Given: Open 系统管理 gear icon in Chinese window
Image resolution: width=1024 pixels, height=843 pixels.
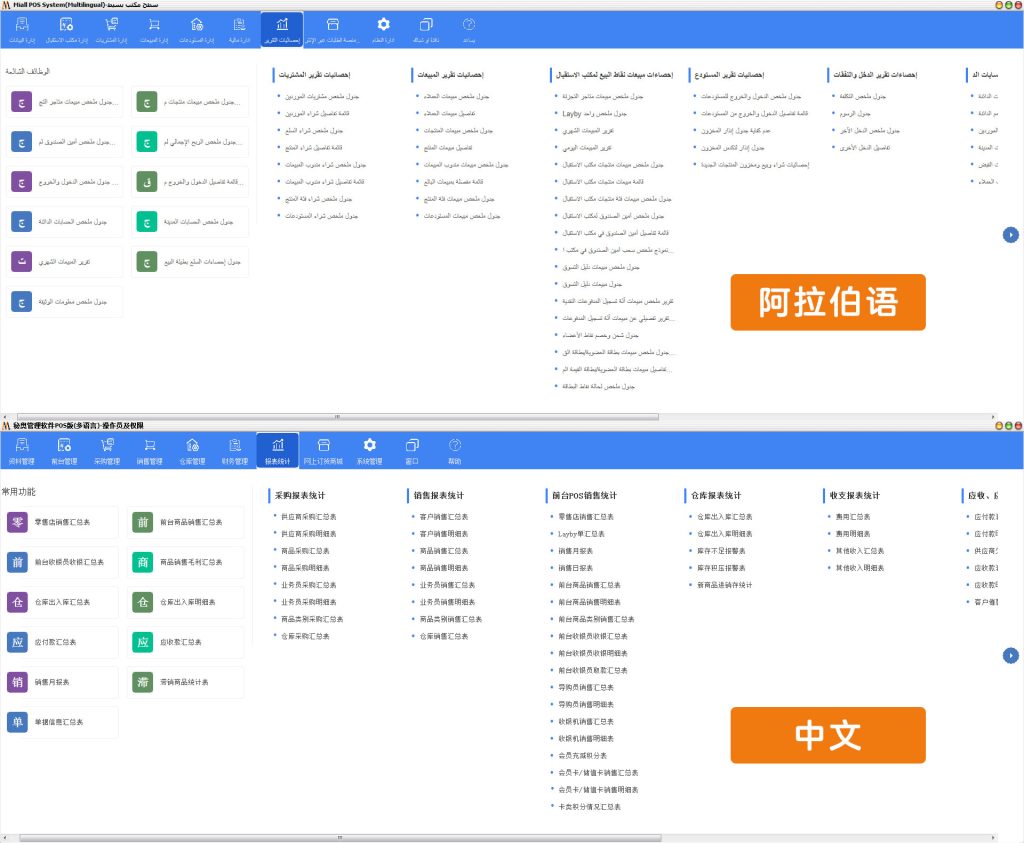Looking at the screenshot, I should click(x=370, y=451).
